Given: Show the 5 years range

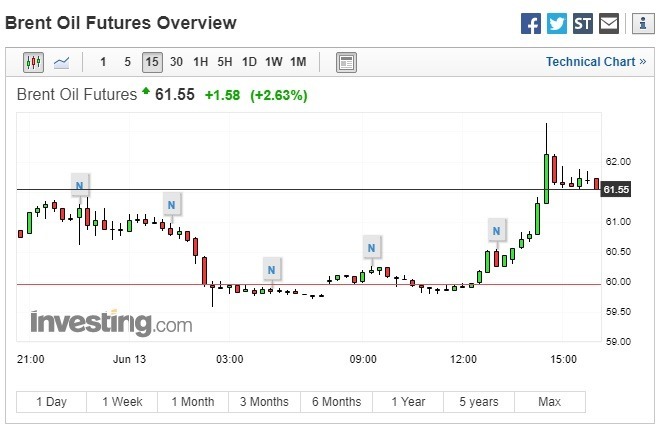Looking at the screenshot, I should tap(479, 402).
